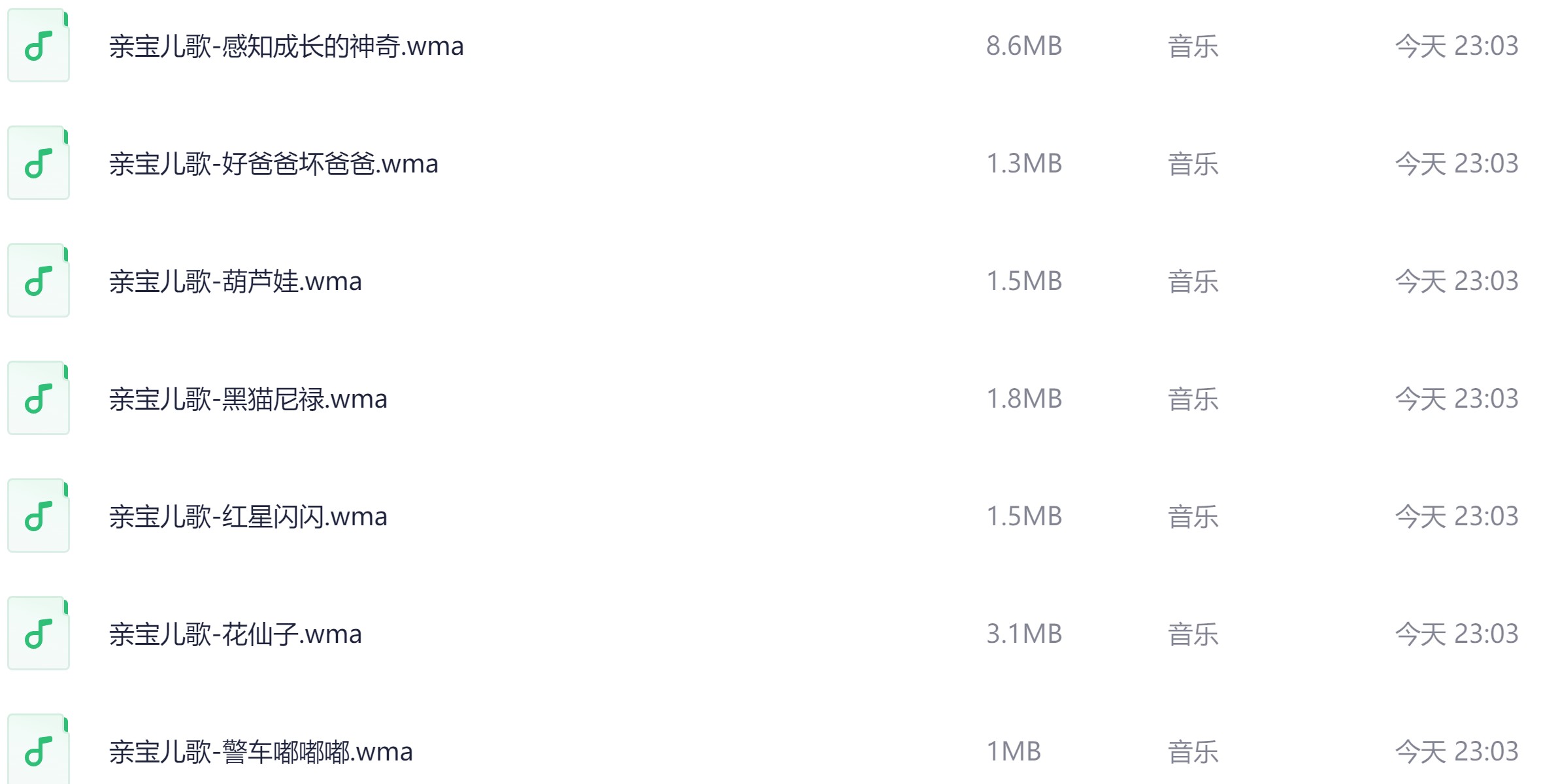Click the 音乐 label on the 葫芦娃 row

pos(1192,280)
